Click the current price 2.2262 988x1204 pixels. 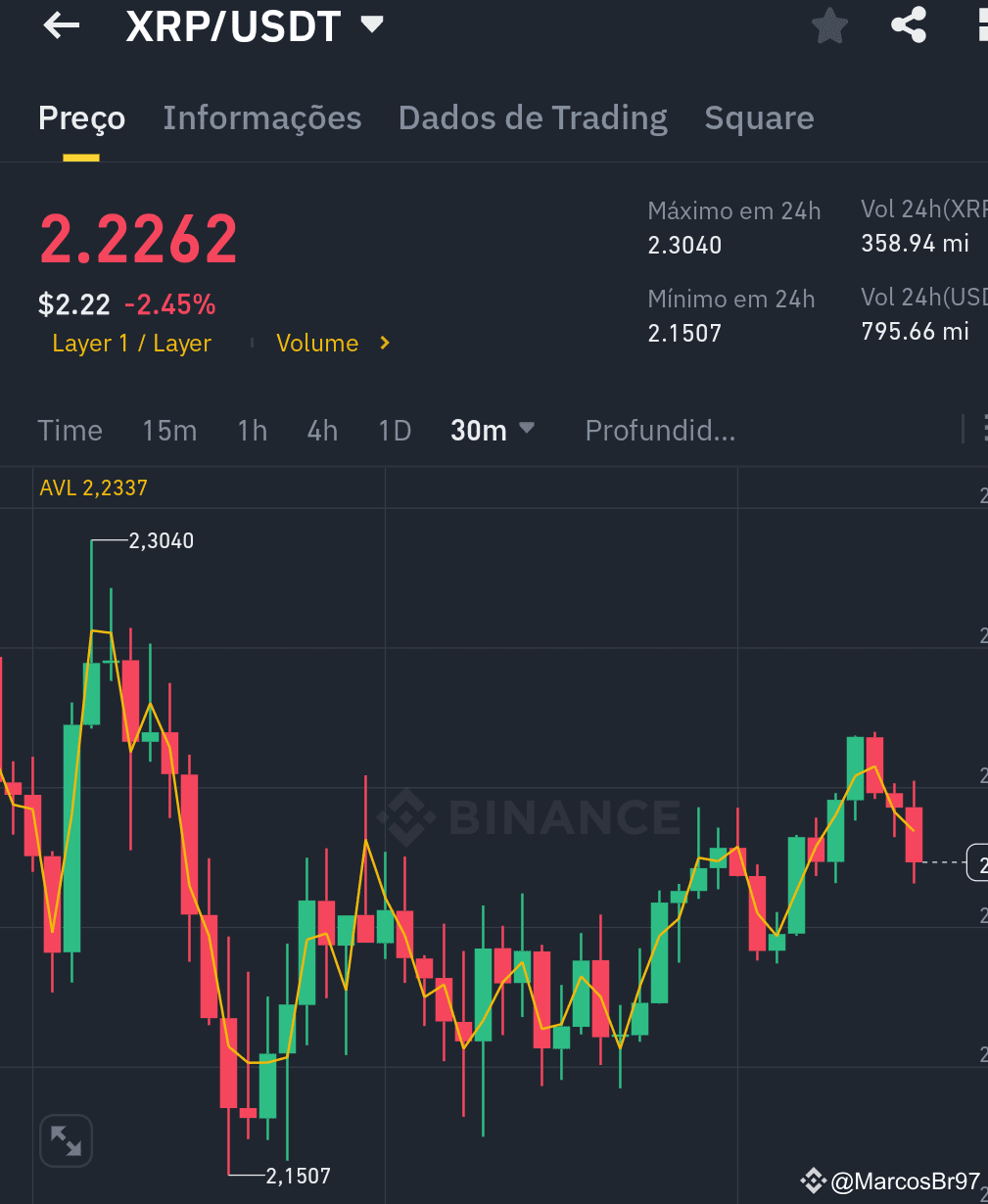pos(138,240)
